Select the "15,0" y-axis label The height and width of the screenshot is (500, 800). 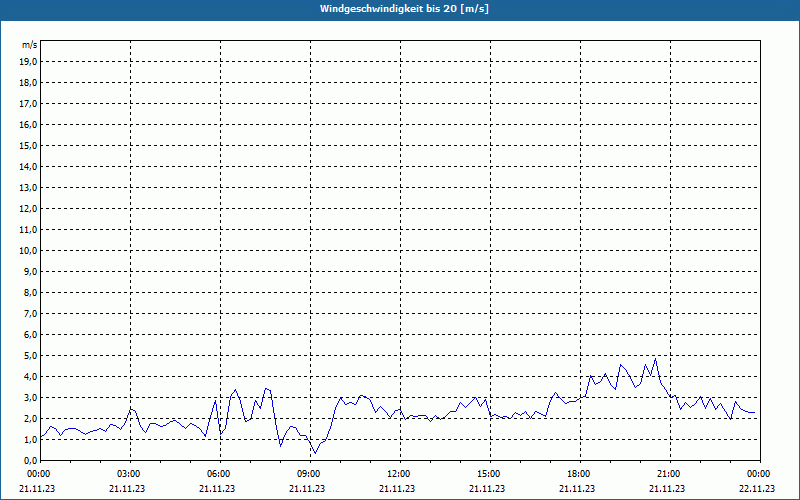(x=28, y=145)
